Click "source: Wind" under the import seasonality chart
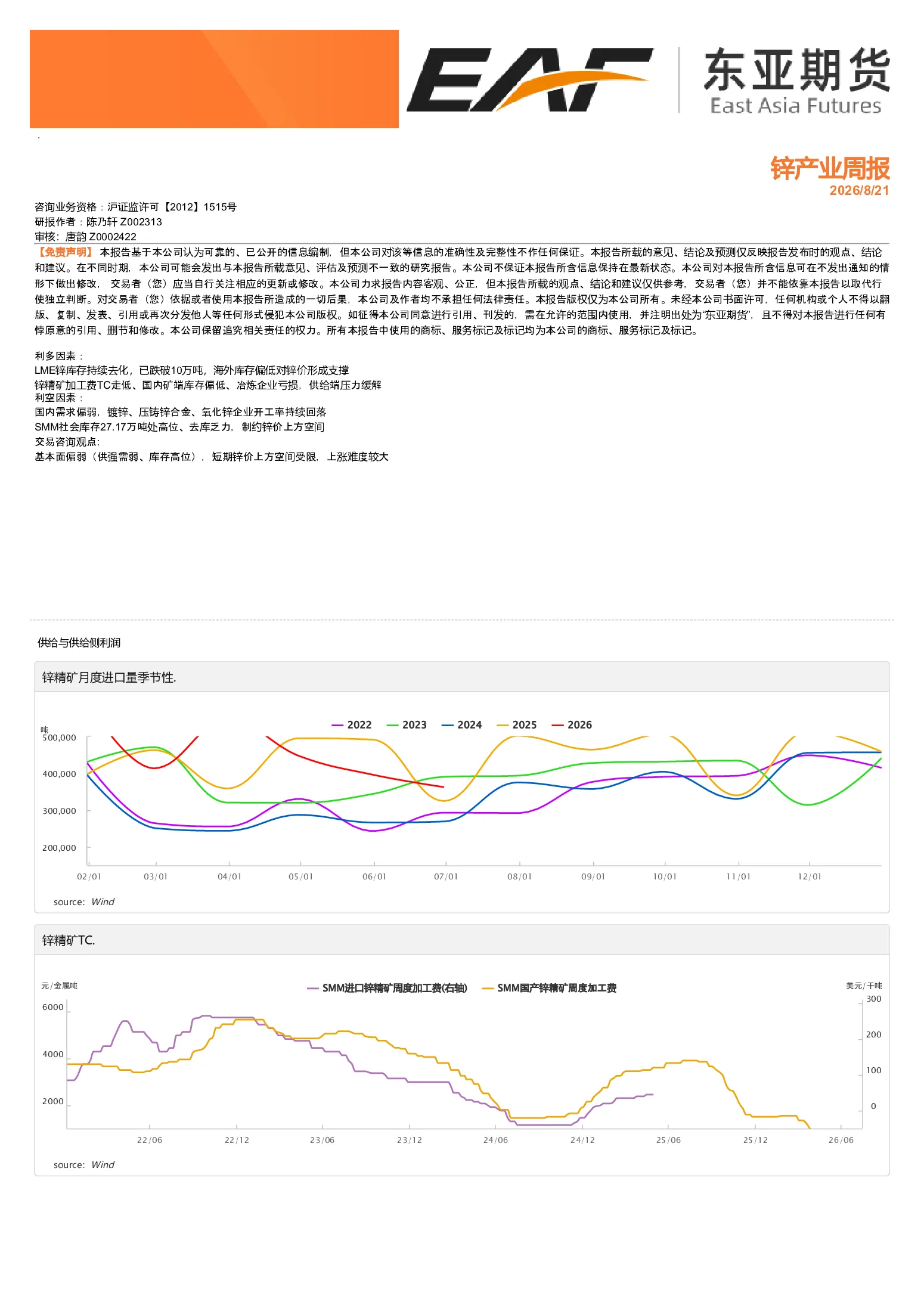Screen dimensions: 924x1295 (x=84, y=902)
